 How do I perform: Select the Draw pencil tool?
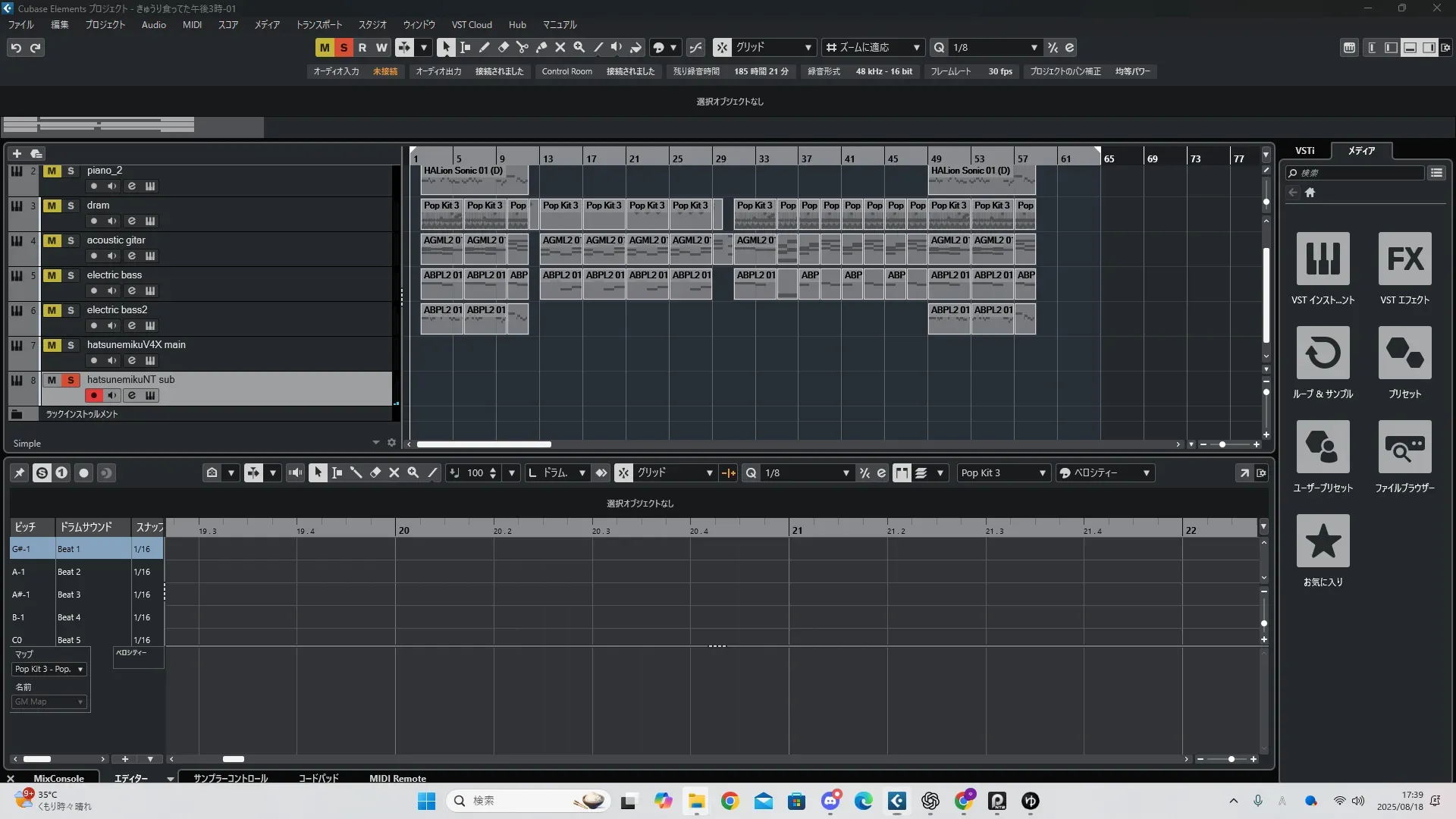pos(485,48)
